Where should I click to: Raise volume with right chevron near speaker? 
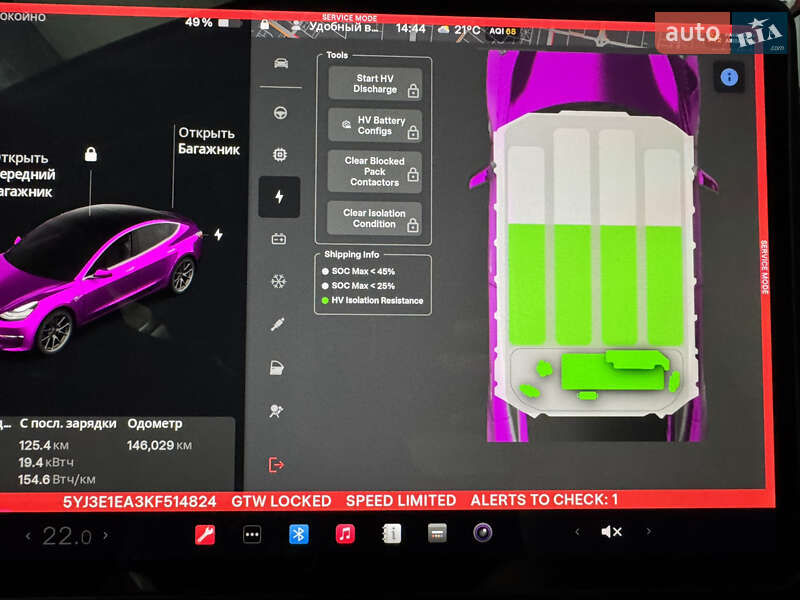coord(648,531)
